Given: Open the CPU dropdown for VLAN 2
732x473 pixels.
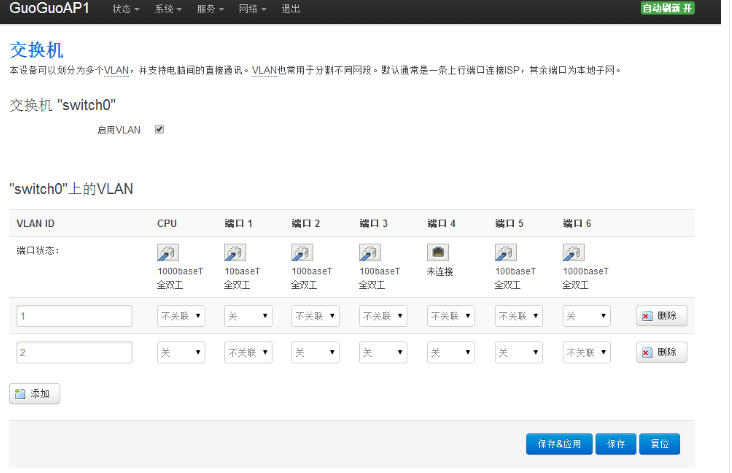Looking at the screenshot, I should [181, 353].
